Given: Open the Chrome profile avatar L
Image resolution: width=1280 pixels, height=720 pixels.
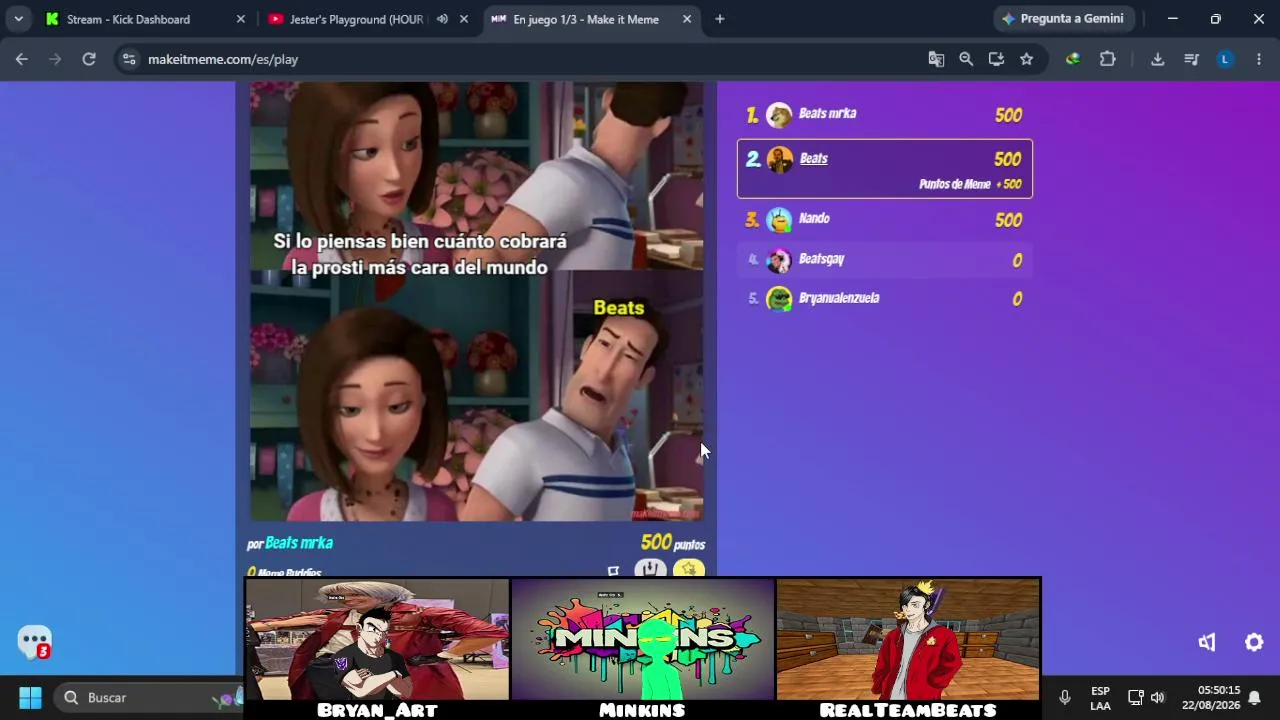Looking at the screenshot, I should pos(1225,59).
